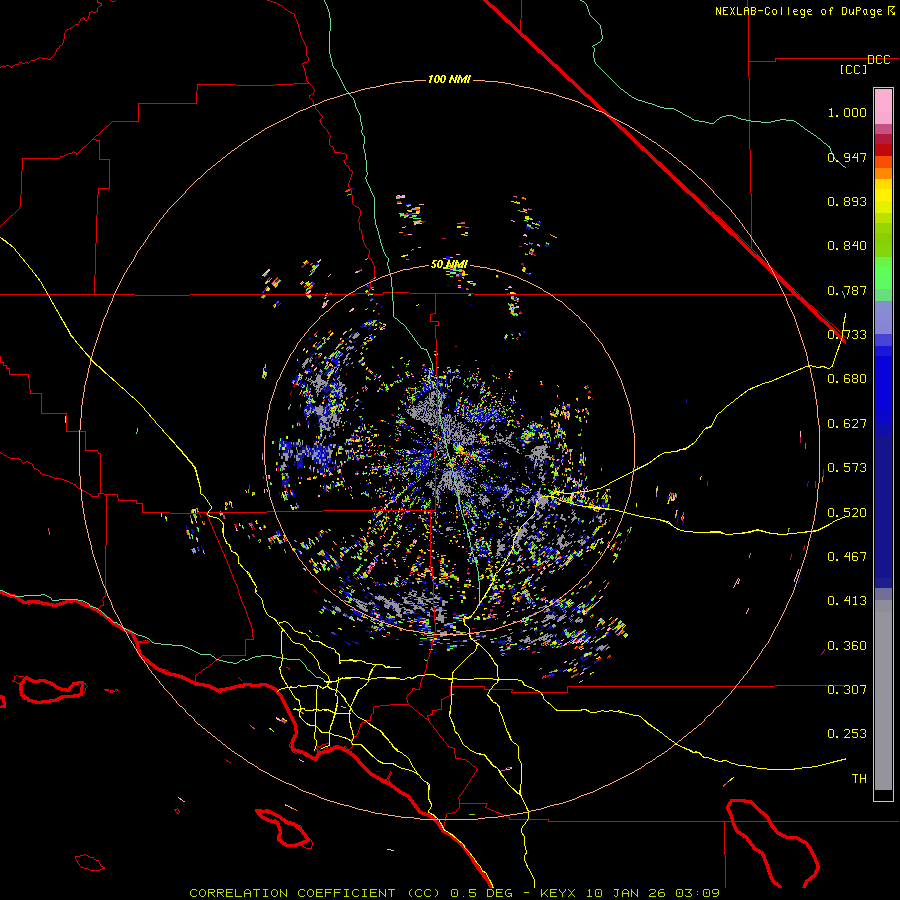The height and width of the screenshot is (900, 900).
Task: Click the 100 NMI range ring label
Action: [449, 79]
